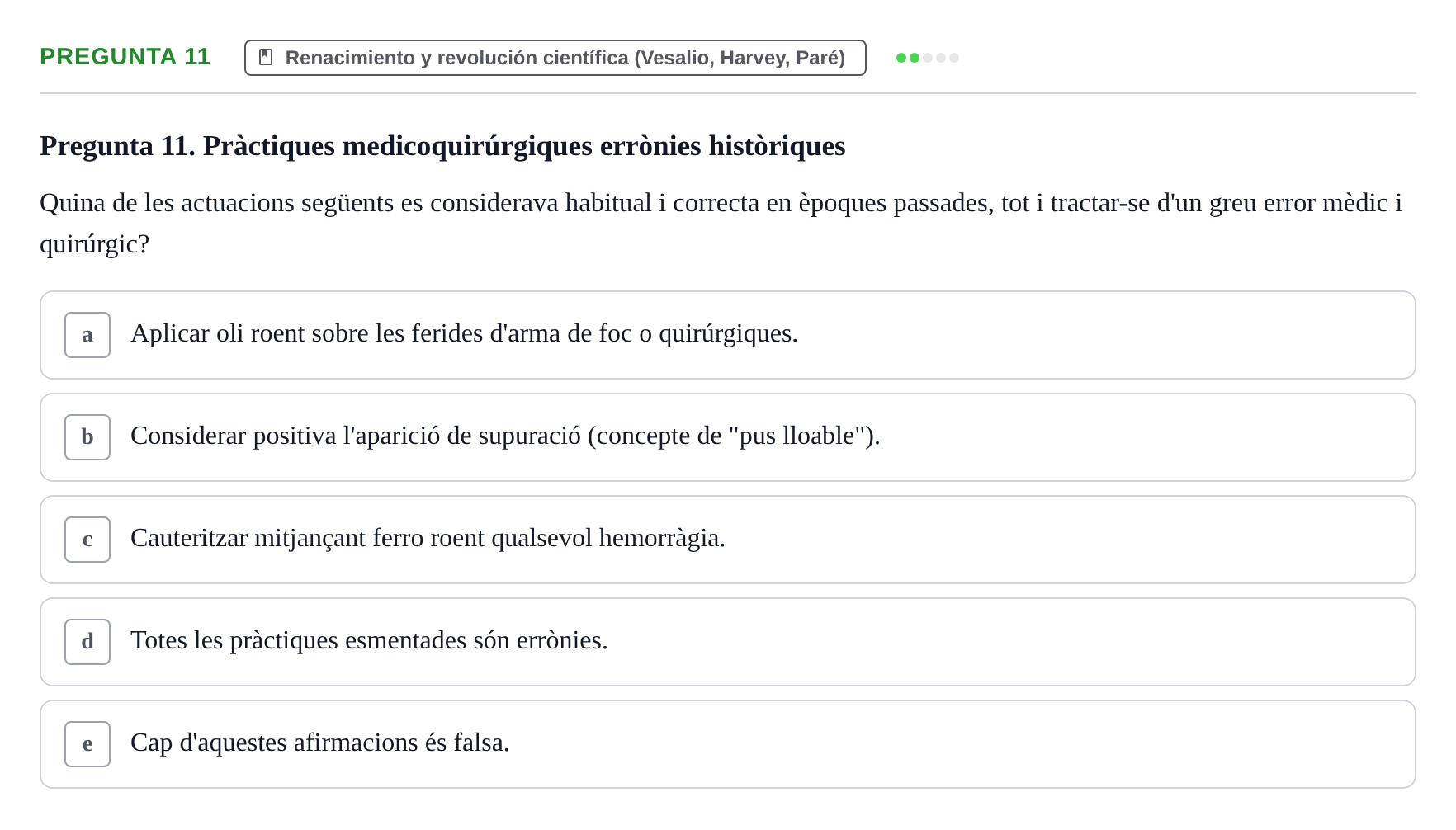Choose the "pus lloable" suppuration option
This screenshot has width=1456, height=830.
coord(728,437)
